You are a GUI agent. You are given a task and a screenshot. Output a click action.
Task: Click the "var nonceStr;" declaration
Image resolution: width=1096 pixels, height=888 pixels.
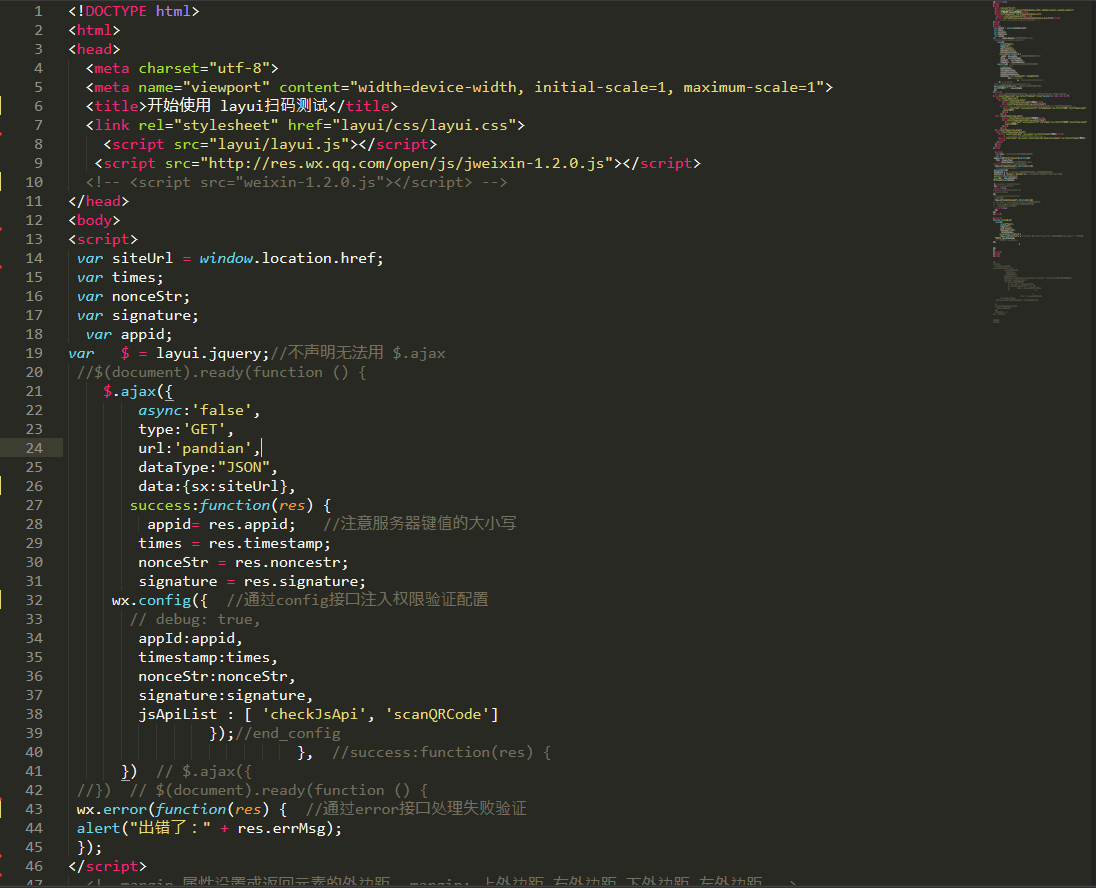pyautogui.click(x=134, y=296)
